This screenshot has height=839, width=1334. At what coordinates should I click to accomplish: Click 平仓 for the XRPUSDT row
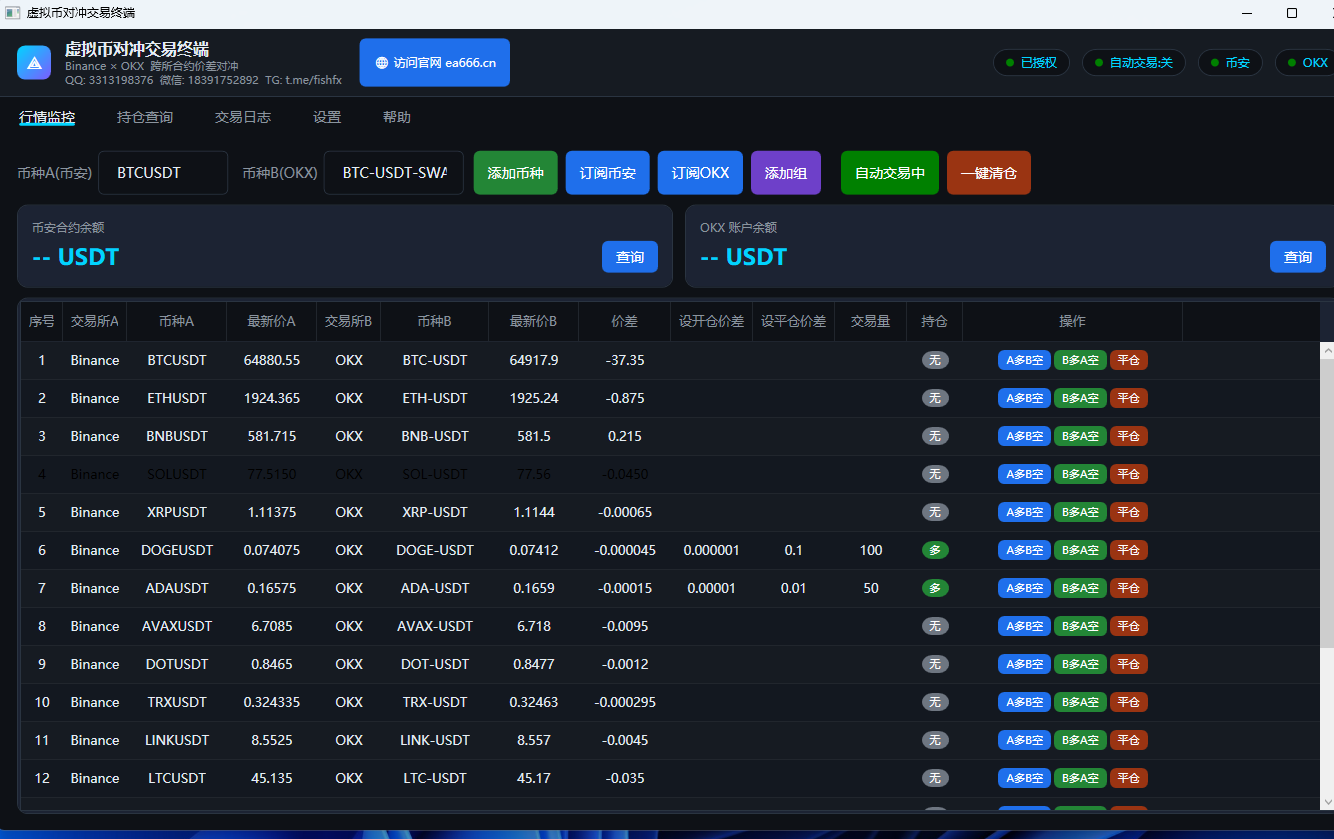pyautogui.click(x=1129, y=512)
